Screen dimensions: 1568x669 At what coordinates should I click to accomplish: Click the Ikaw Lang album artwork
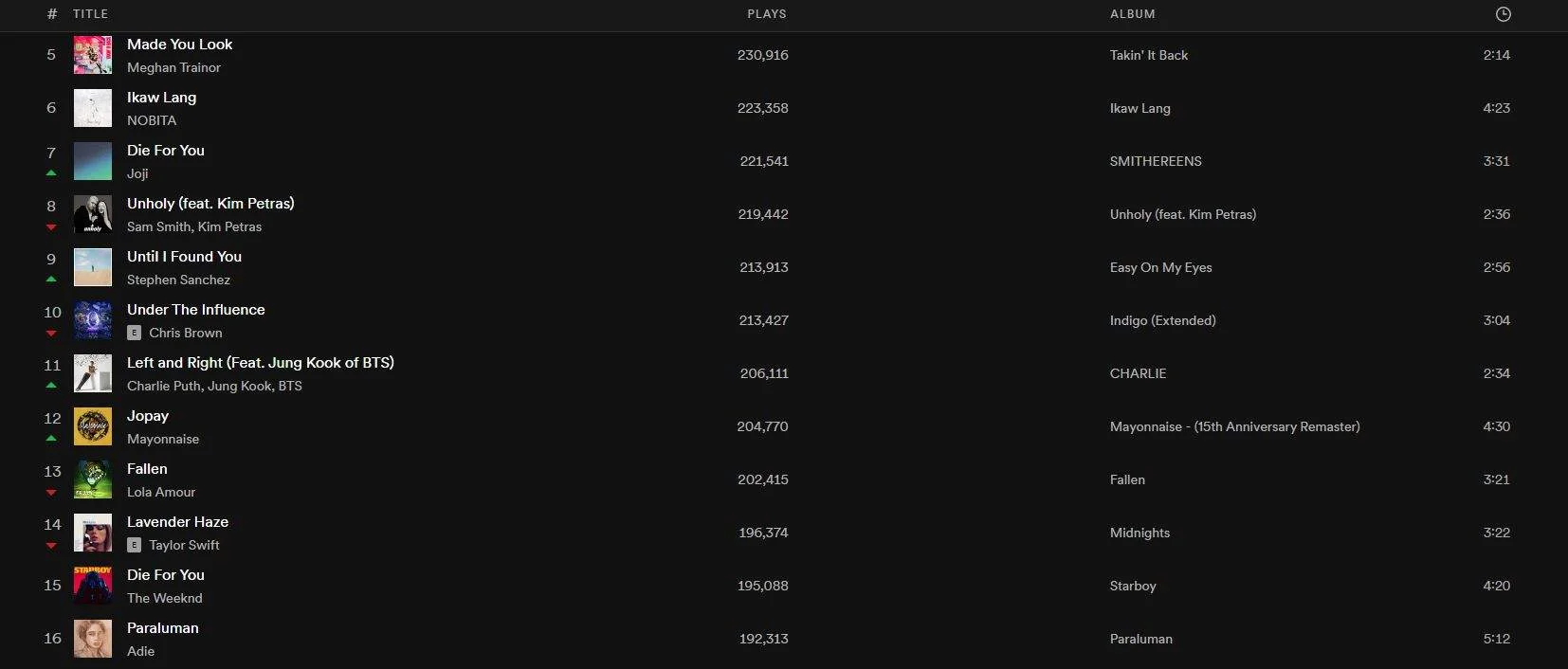[x=93, y=108]
